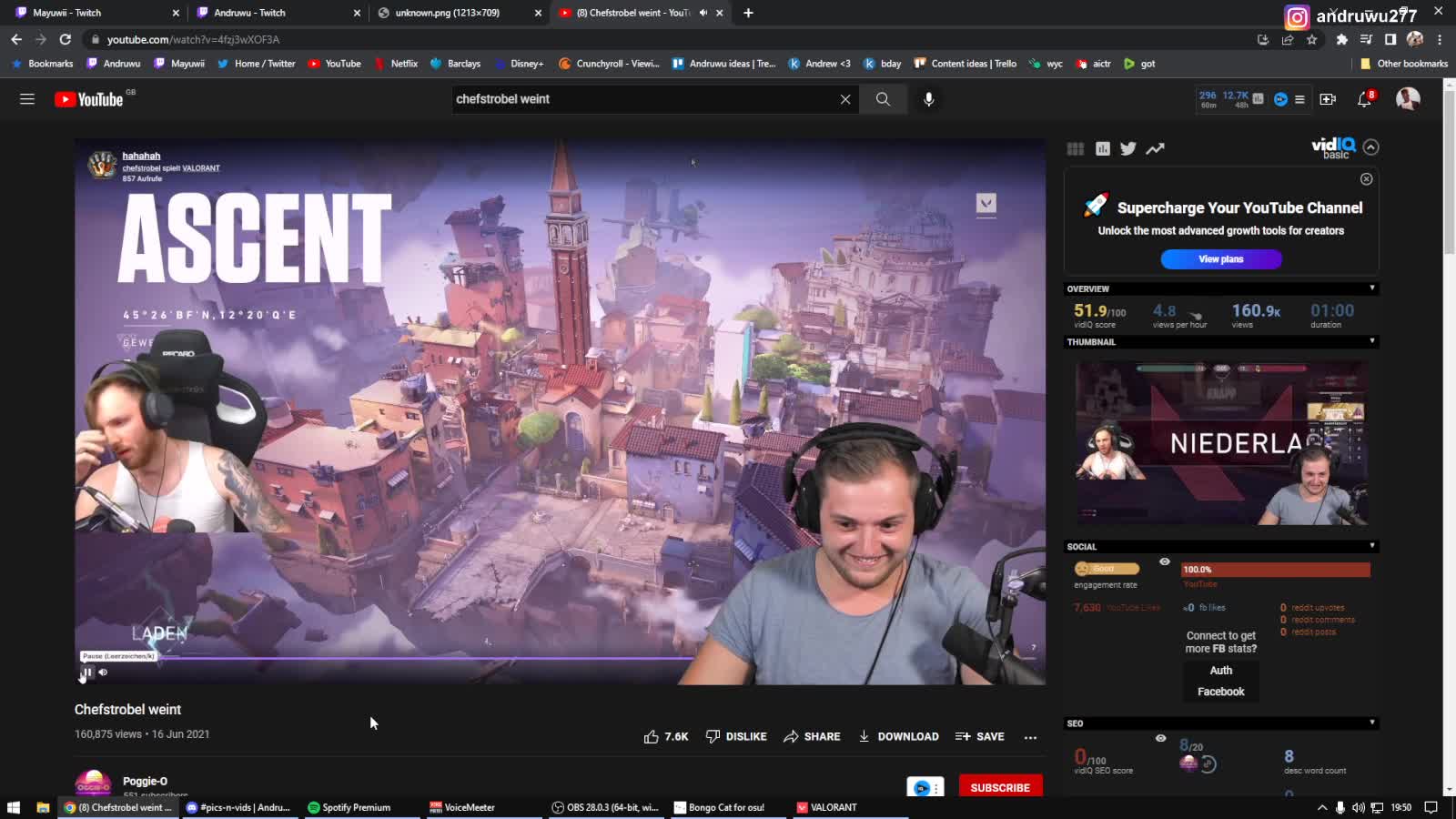Click vidIQ toolbar hamburger menu icon
The height and width of the screenshot is (819, 1456).
pyautogui.click(x=1299, y=99)
